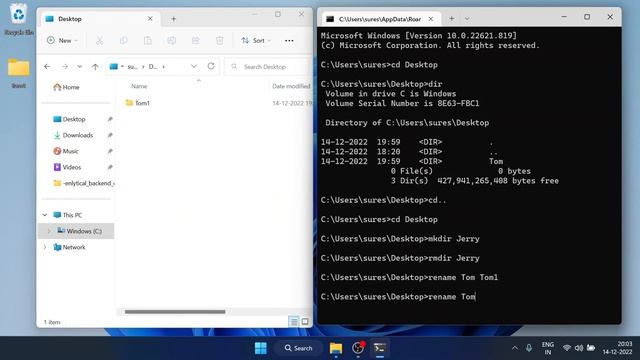Select the terminal tab C:\Users\sures\AppData

380,19
